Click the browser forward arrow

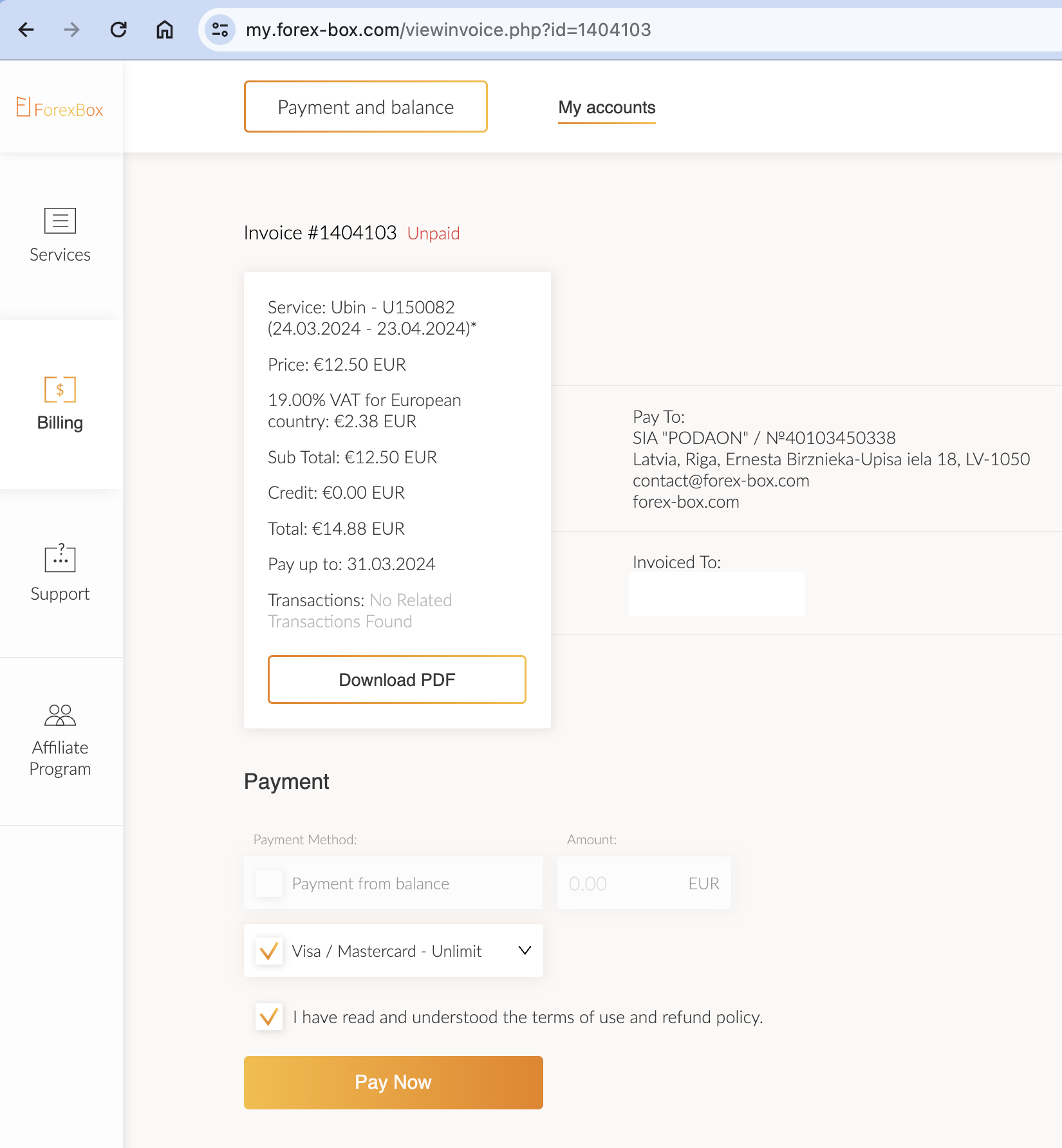click(72, 30)
